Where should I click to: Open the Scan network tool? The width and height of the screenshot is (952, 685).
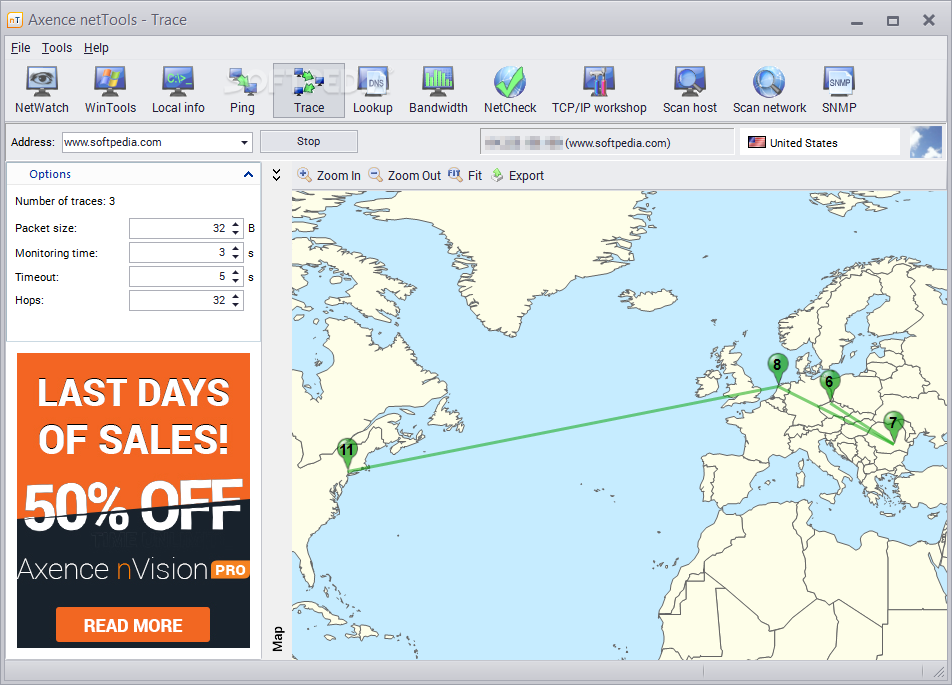pos(769,90)
